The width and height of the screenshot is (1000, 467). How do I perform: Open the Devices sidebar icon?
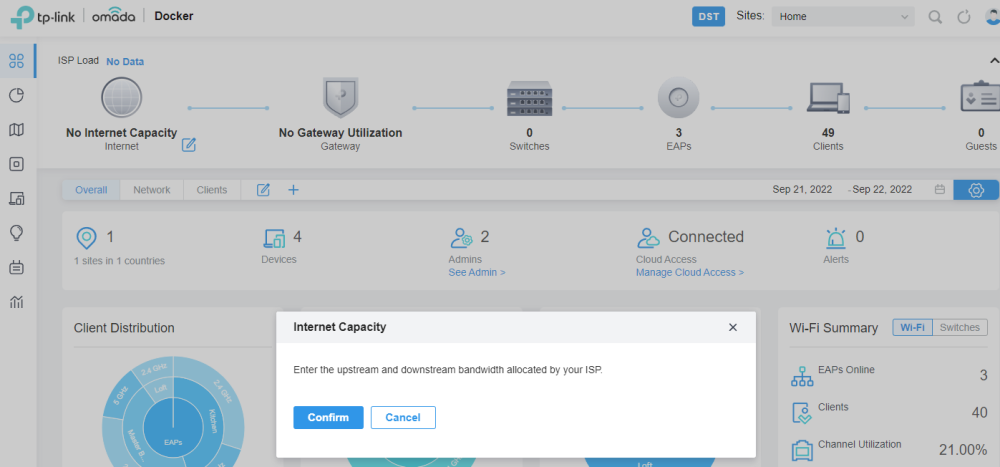coord(17,165)
